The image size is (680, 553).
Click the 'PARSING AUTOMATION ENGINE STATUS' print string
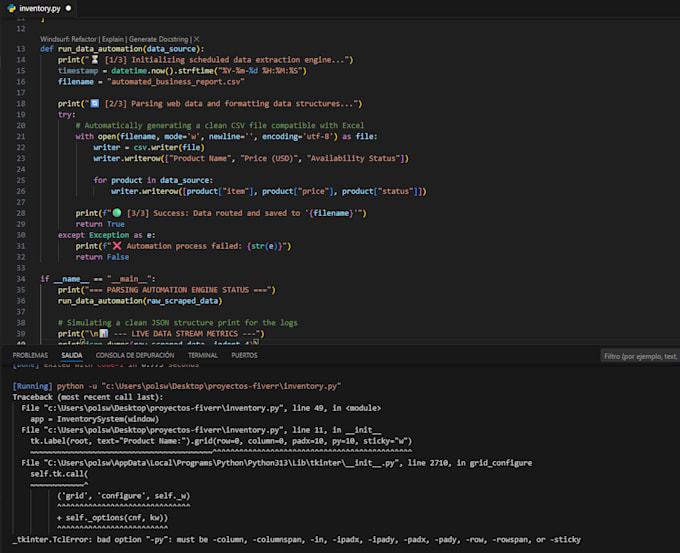tap(178, 290)
